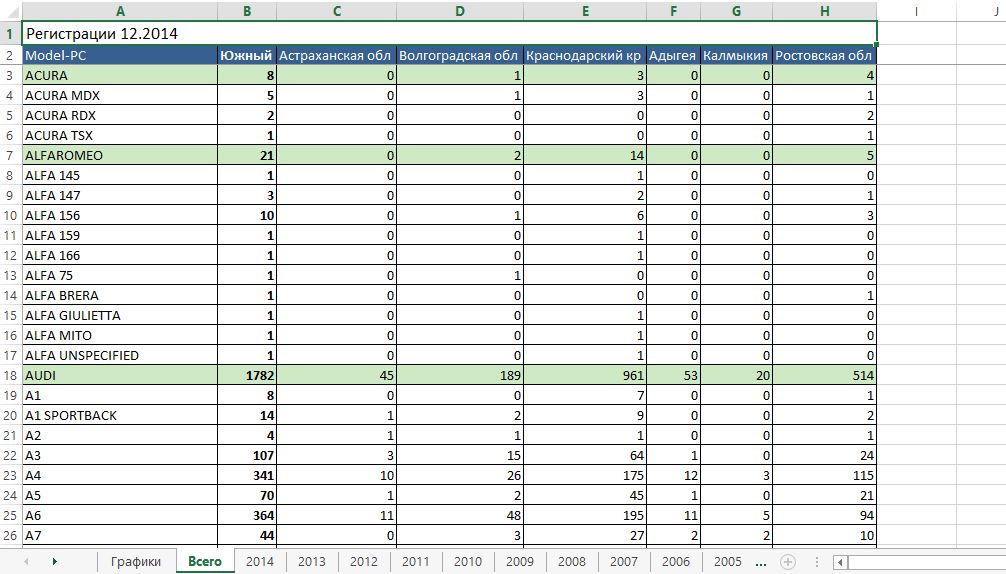Open the 2009 sheet tab
Screen dimensions: 1006x574
520,561
